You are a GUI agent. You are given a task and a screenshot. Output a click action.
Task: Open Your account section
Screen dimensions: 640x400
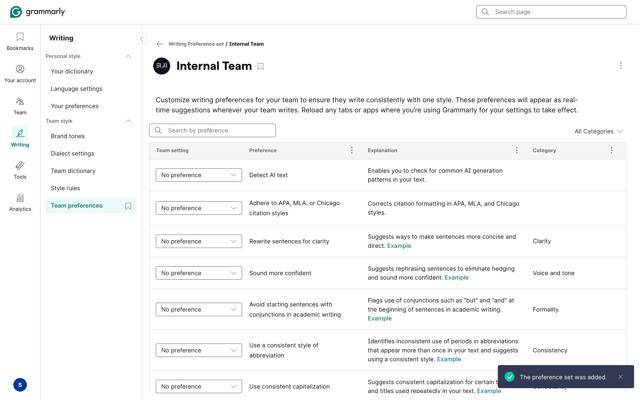point(20,73)
